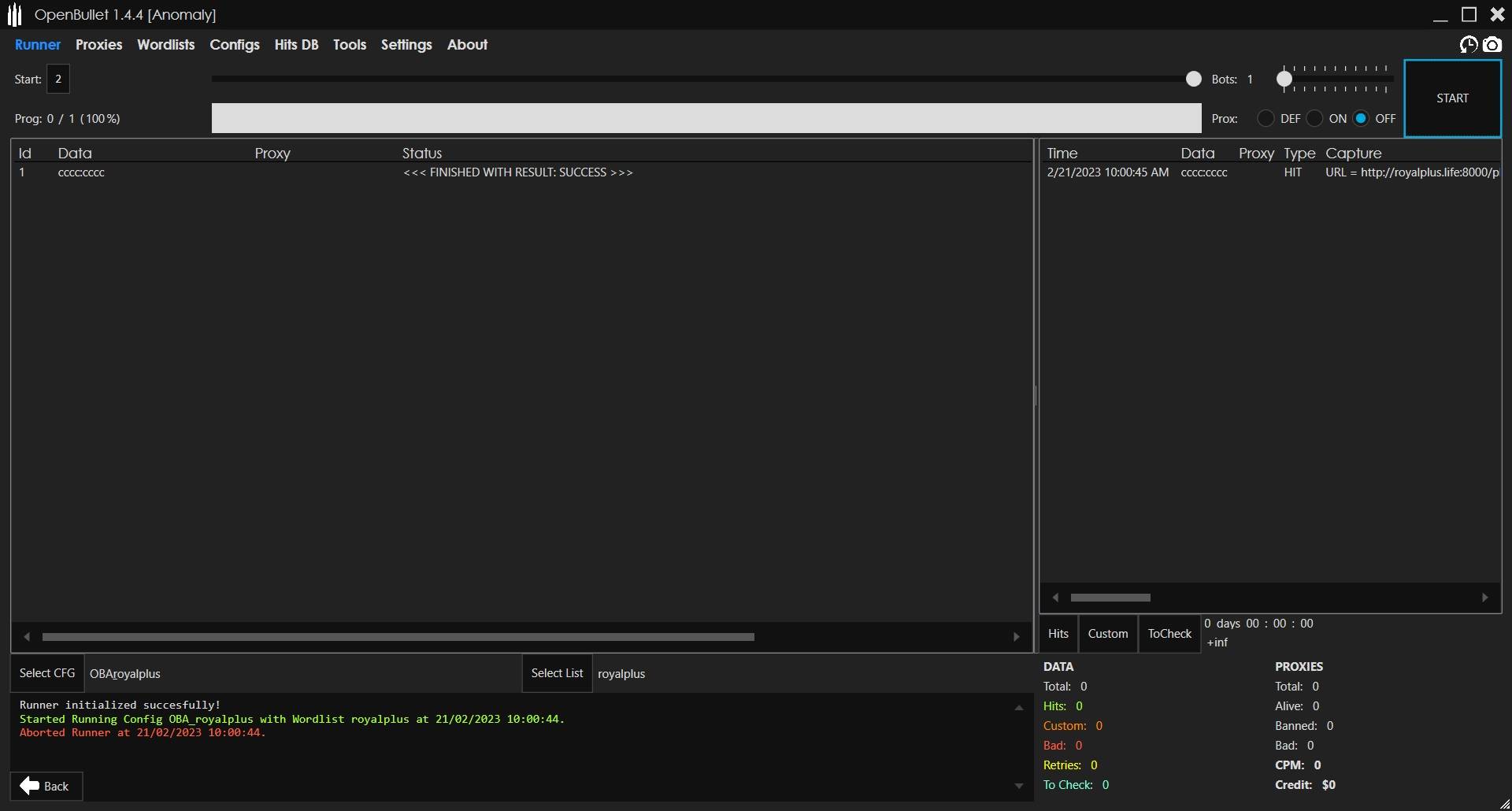Click left arrow of data grid scrollbar
Viewport: 1512px width, 811px height.
click(27, 637)
